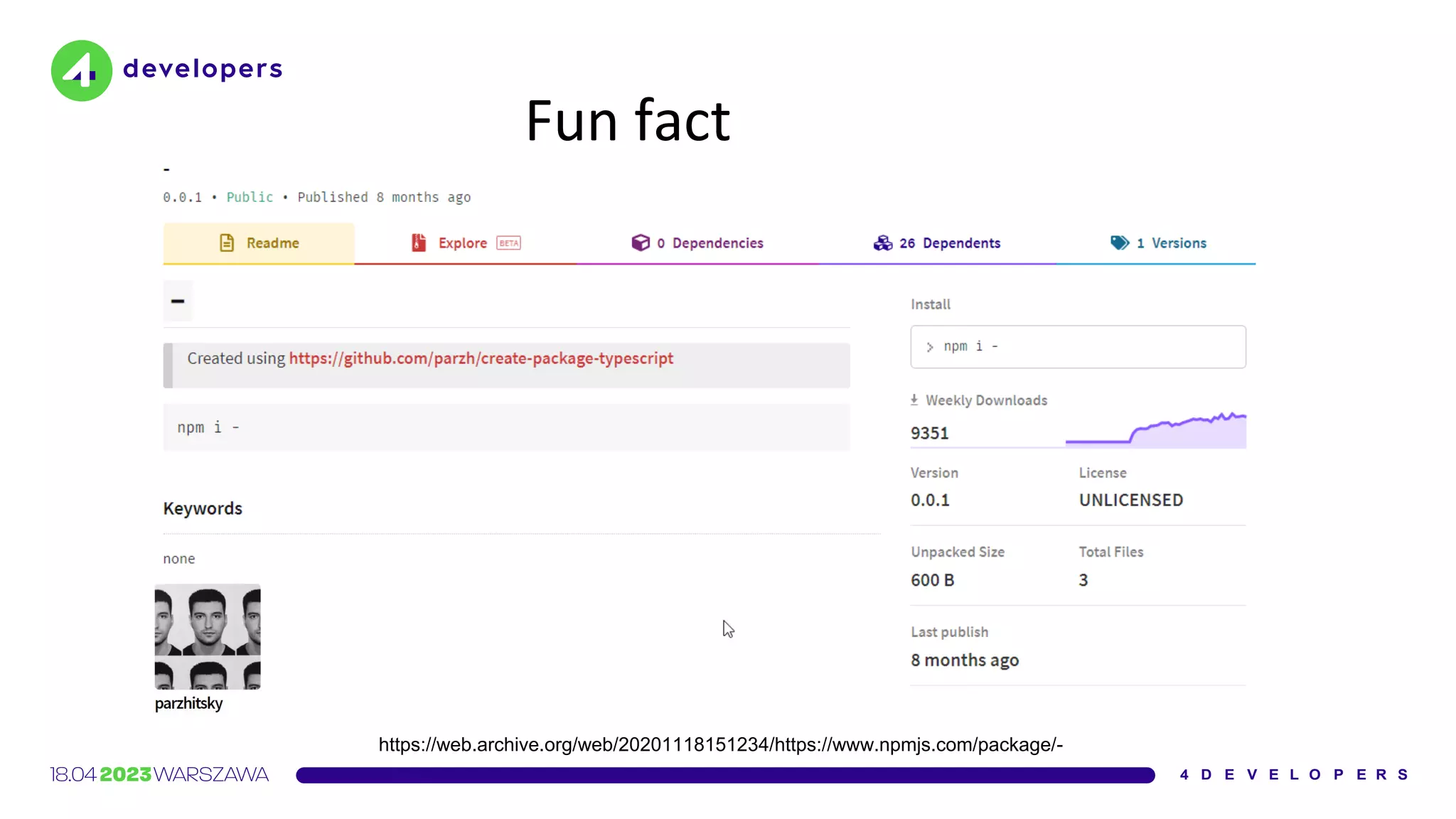Click the 9351 weekly downloads value
Viewport: 1456px width, 819px height.
pyautogui.click(x=930, y=433)
